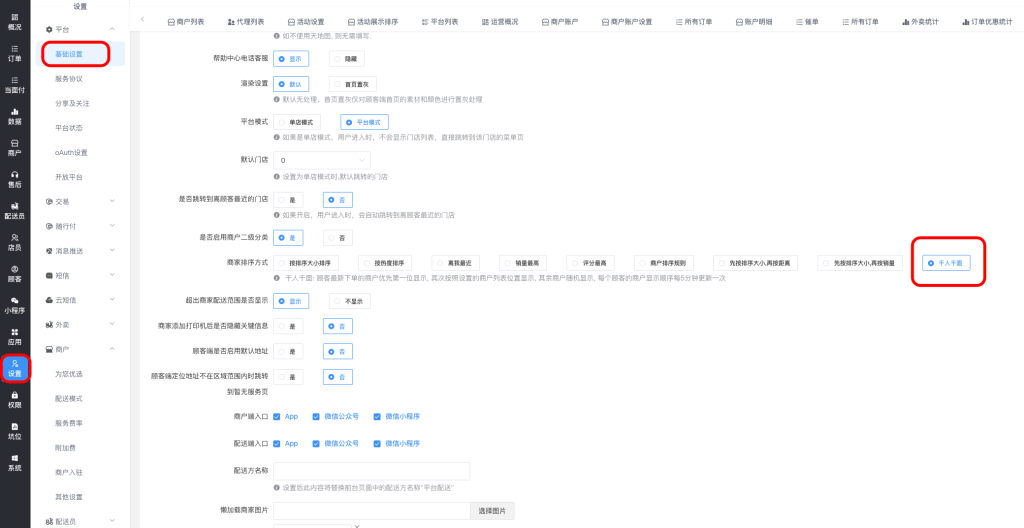Click the 订单 orders sidebar icon

[14, 53]
